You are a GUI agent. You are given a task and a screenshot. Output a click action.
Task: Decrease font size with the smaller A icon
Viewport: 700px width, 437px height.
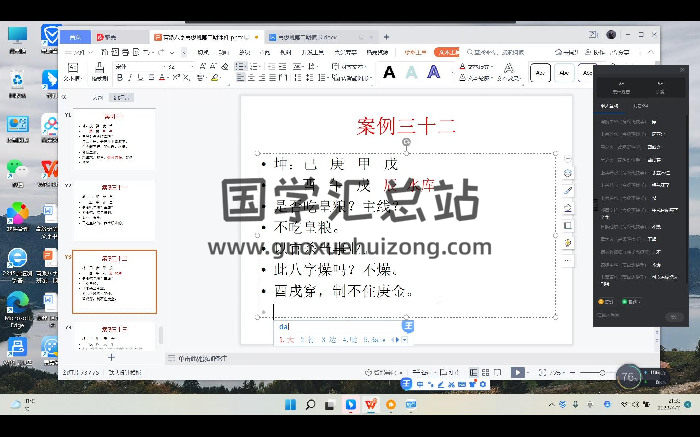coord(213,67)
